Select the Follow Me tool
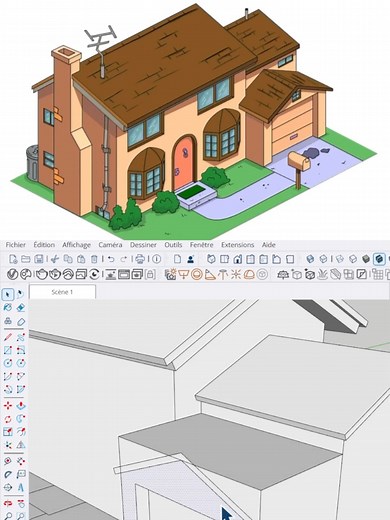This screenshot has width=390, height=520. 21,419
